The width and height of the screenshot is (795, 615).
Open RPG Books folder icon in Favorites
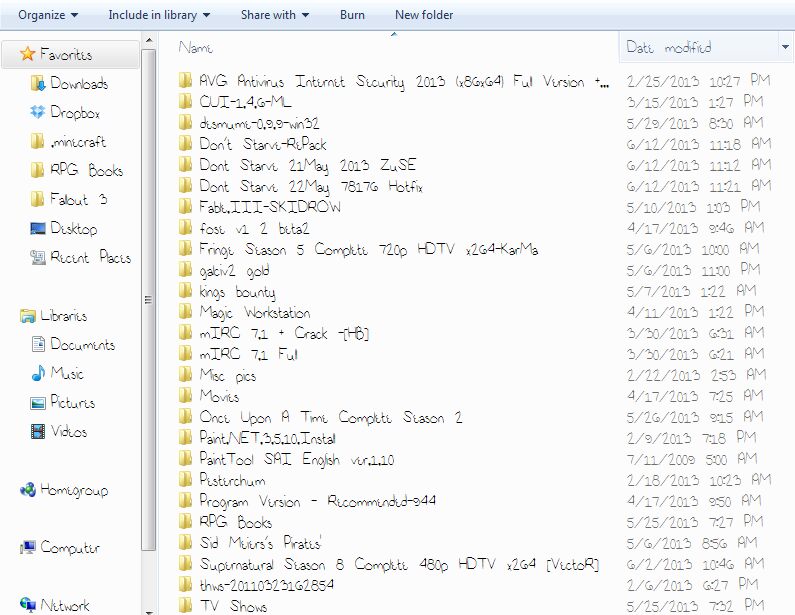(x=38, y=170)
